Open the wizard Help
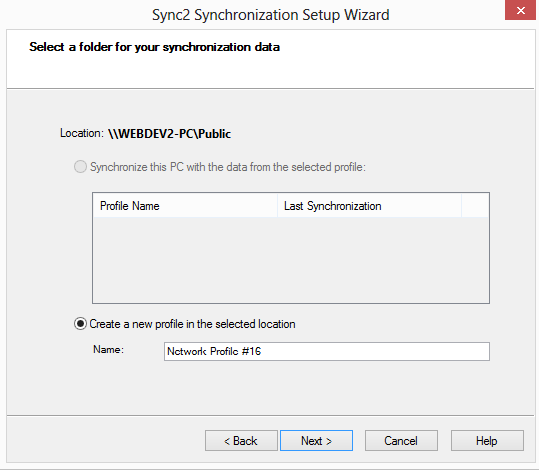The width and height of the screenshot is (539, 470). (x=487, y=440)
